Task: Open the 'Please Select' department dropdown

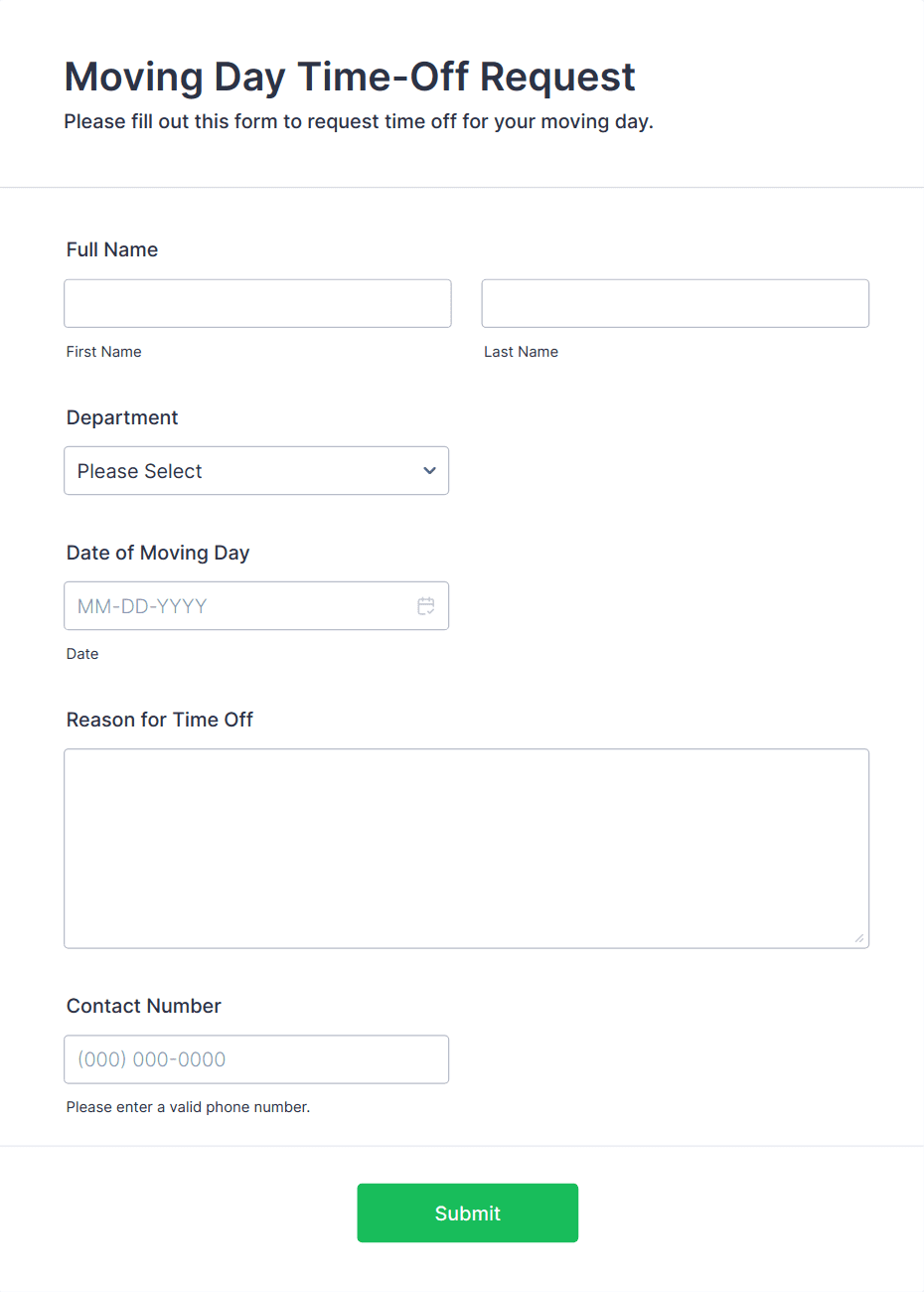Action: [238, 471]
